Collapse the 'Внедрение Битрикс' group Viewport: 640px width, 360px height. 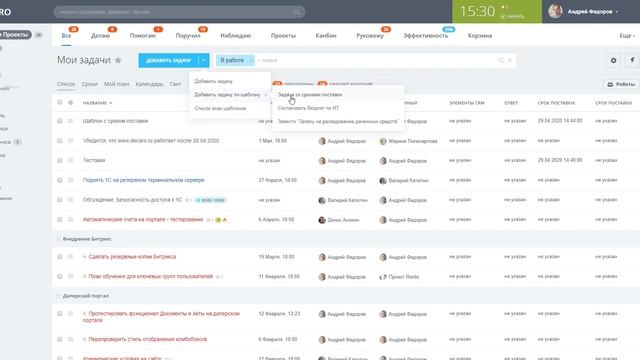coord(58,239)
